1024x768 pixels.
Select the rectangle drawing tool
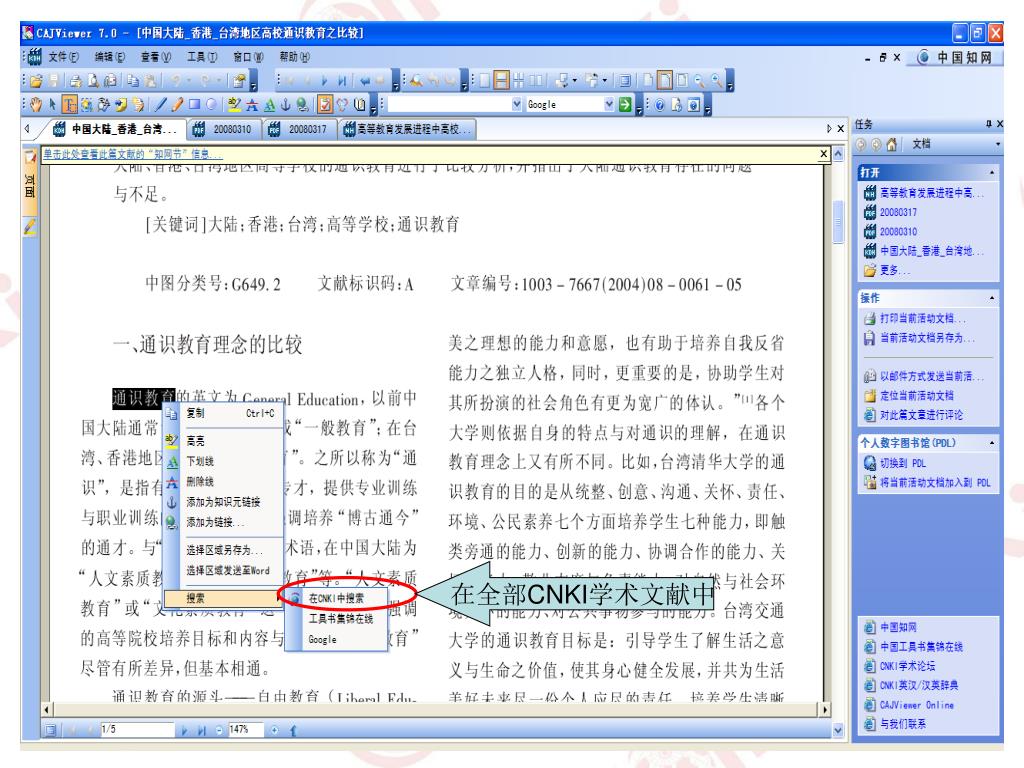point(194,104)
